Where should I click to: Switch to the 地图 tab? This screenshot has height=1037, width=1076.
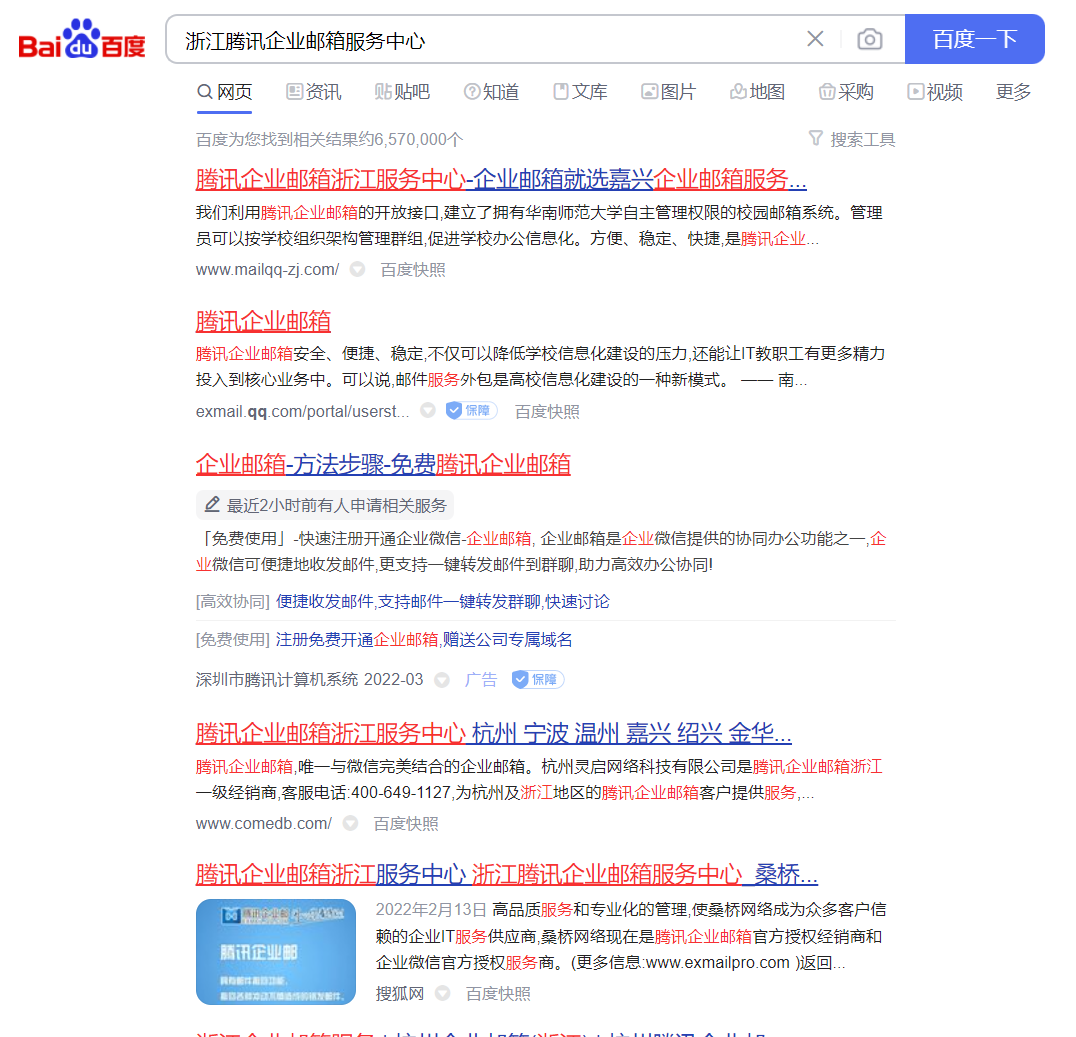click(758, 92)
